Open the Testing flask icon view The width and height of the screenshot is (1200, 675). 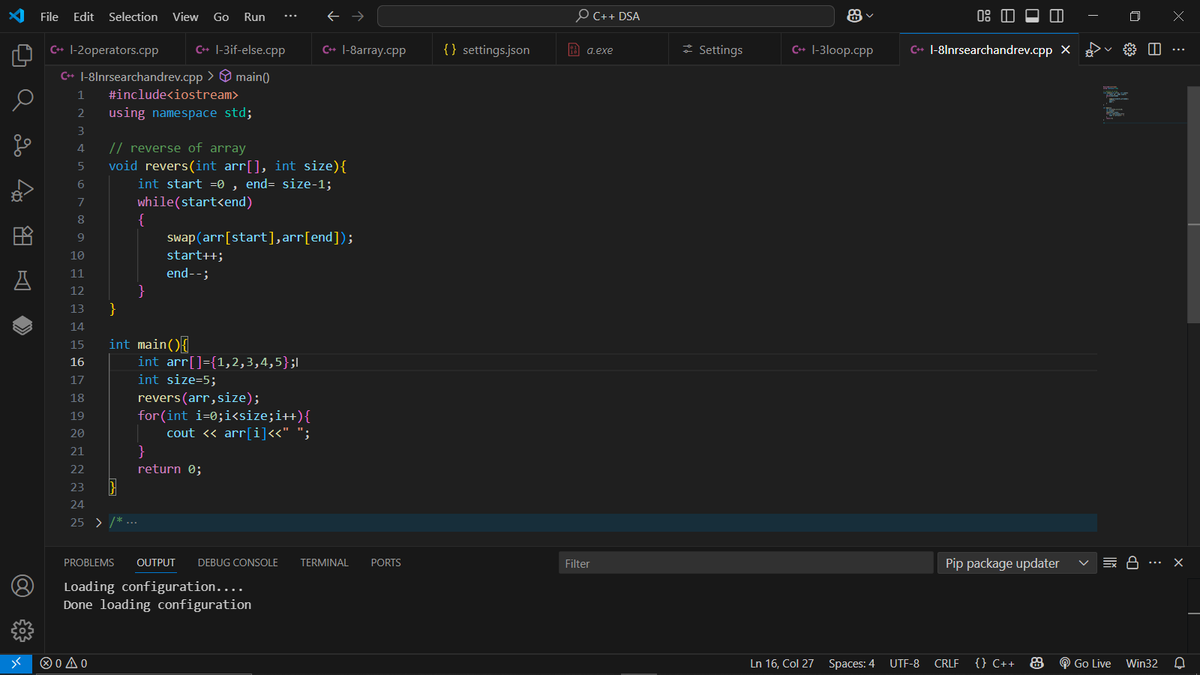tap(23, 281)
